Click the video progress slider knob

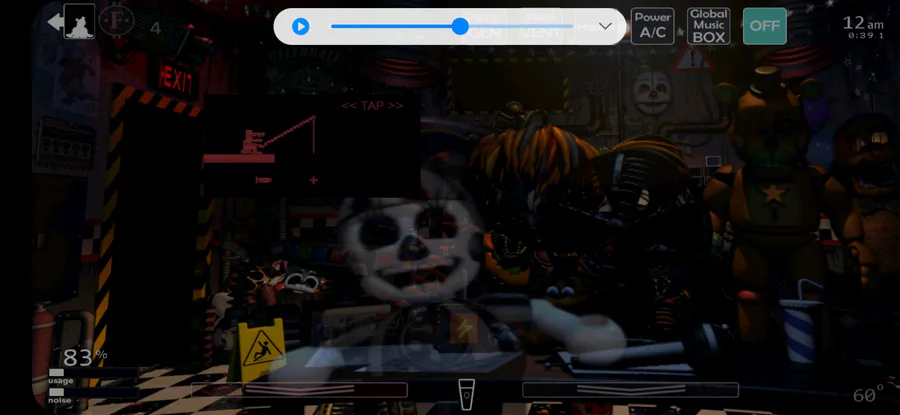click(x=460, y=26)
